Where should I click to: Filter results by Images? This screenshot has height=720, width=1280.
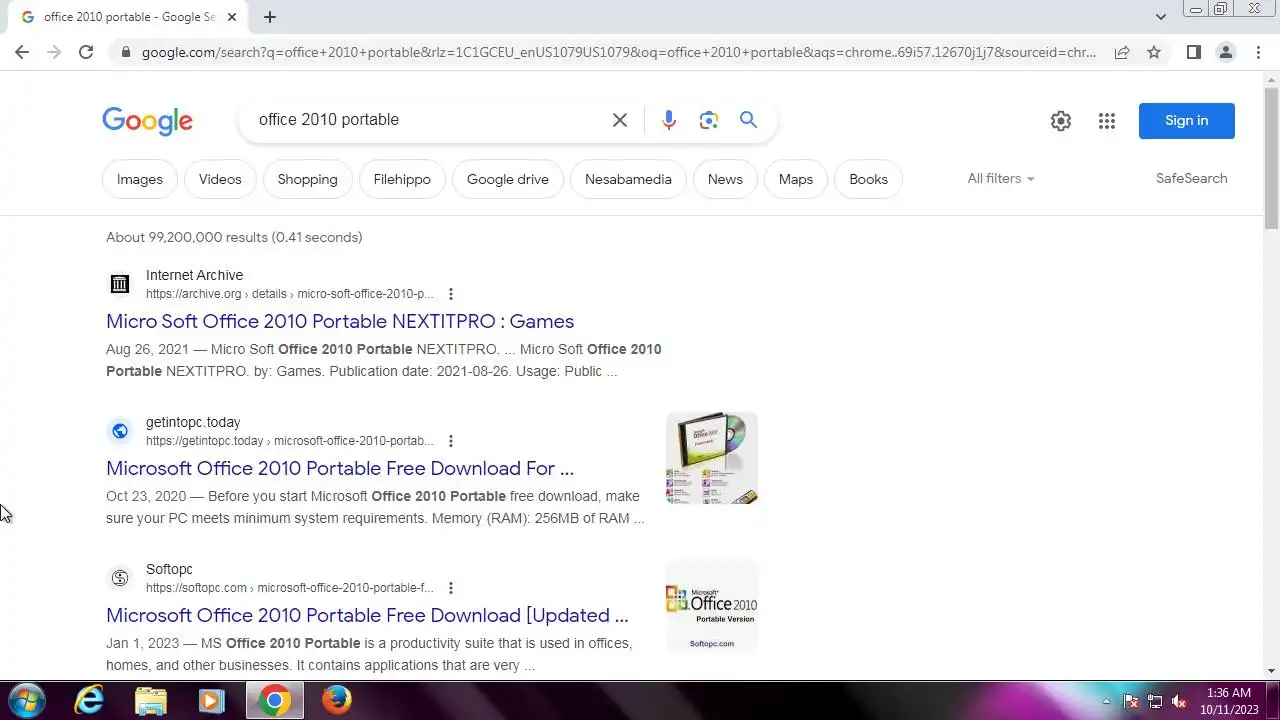coord(140,179)
